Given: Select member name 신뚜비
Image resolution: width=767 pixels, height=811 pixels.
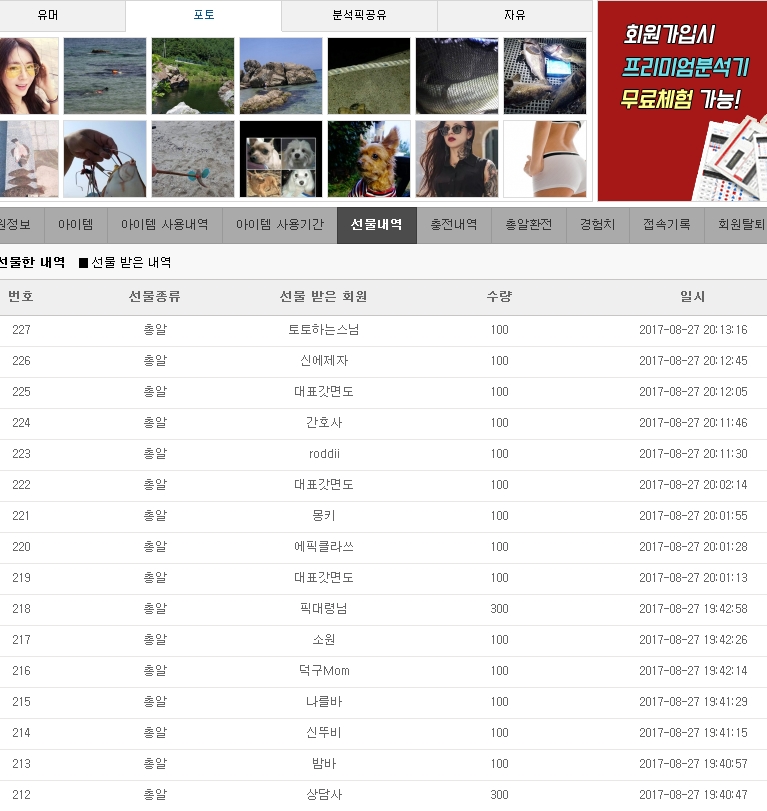Looking at the screenshot, I should (324, 733).
